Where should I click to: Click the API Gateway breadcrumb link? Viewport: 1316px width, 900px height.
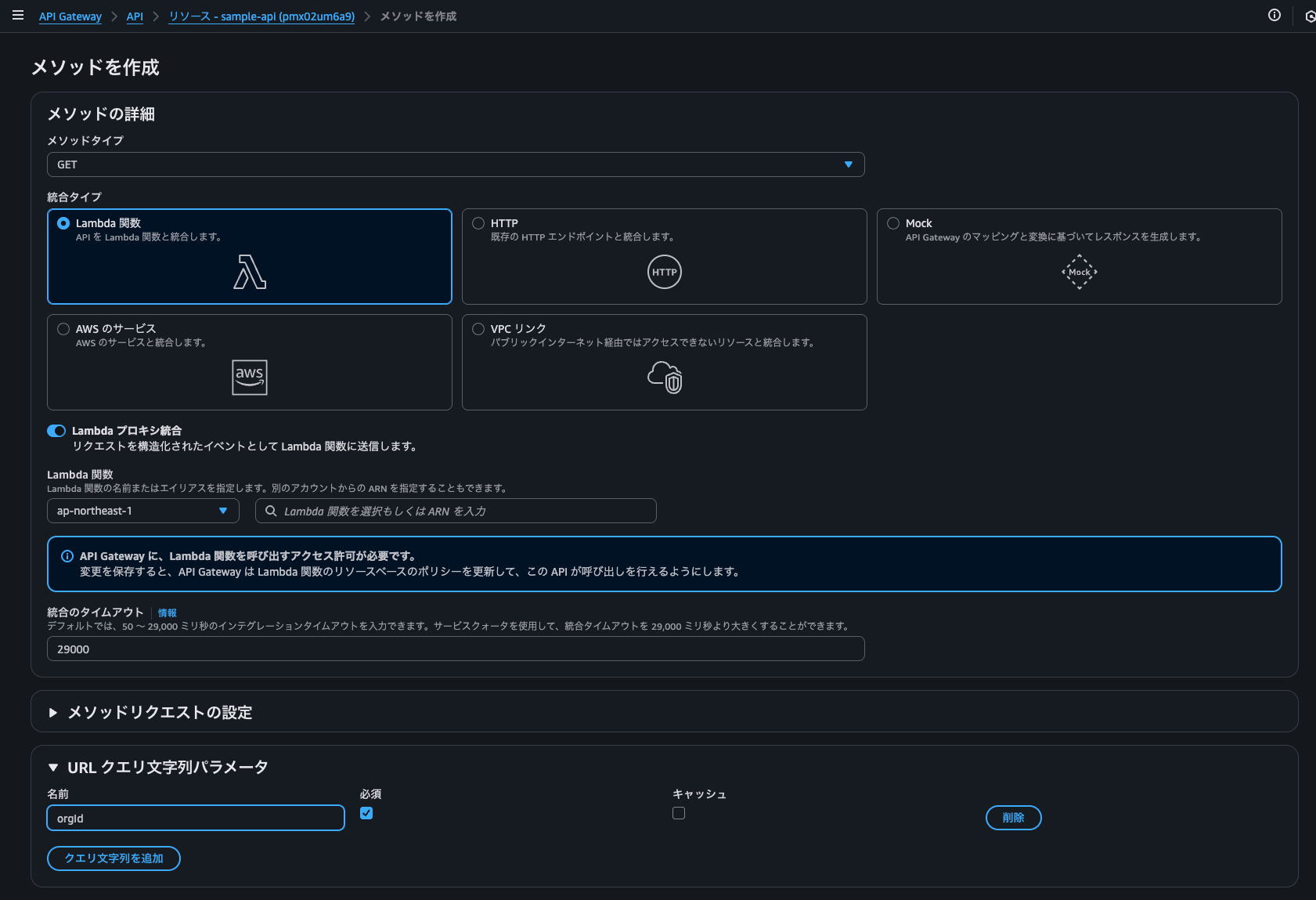click(x=70, y=16)
